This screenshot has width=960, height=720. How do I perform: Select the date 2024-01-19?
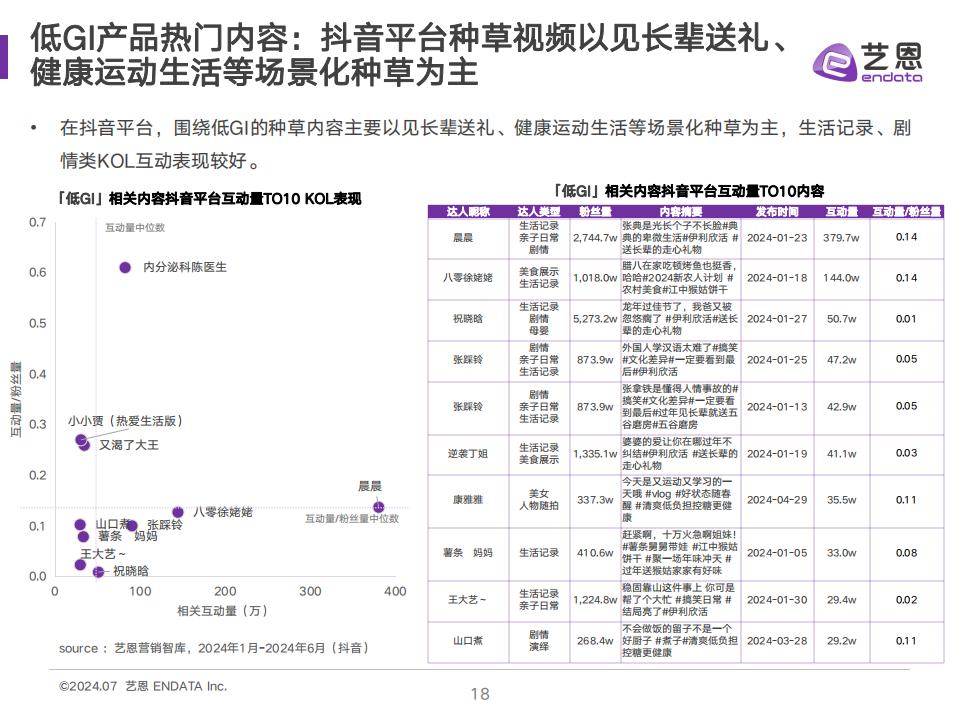(777, 454)
